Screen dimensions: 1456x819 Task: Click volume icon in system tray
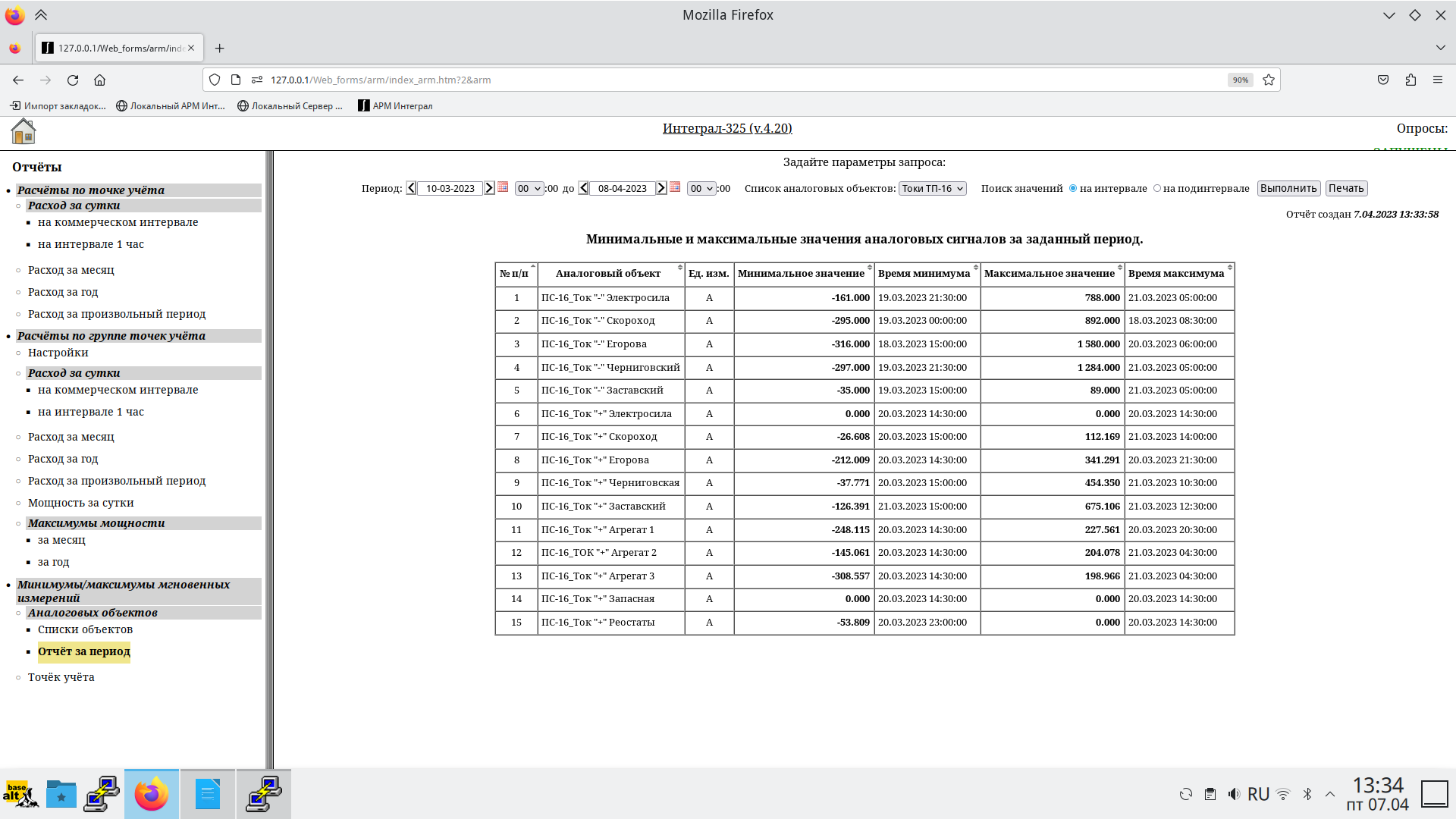coord(1235,794)
